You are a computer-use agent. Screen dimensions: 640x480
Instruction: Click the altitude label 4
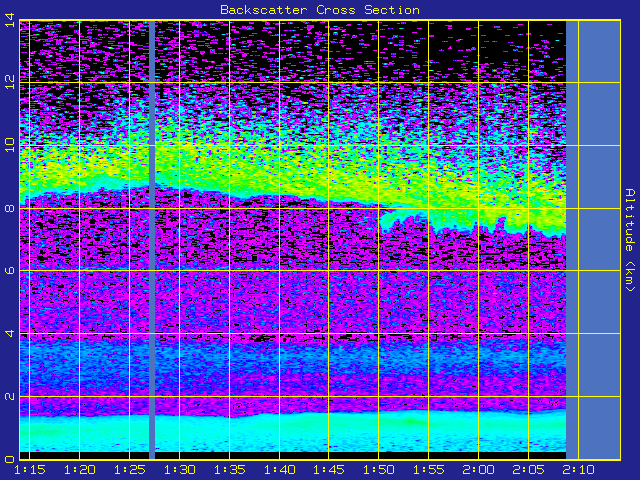pos(10,333)
